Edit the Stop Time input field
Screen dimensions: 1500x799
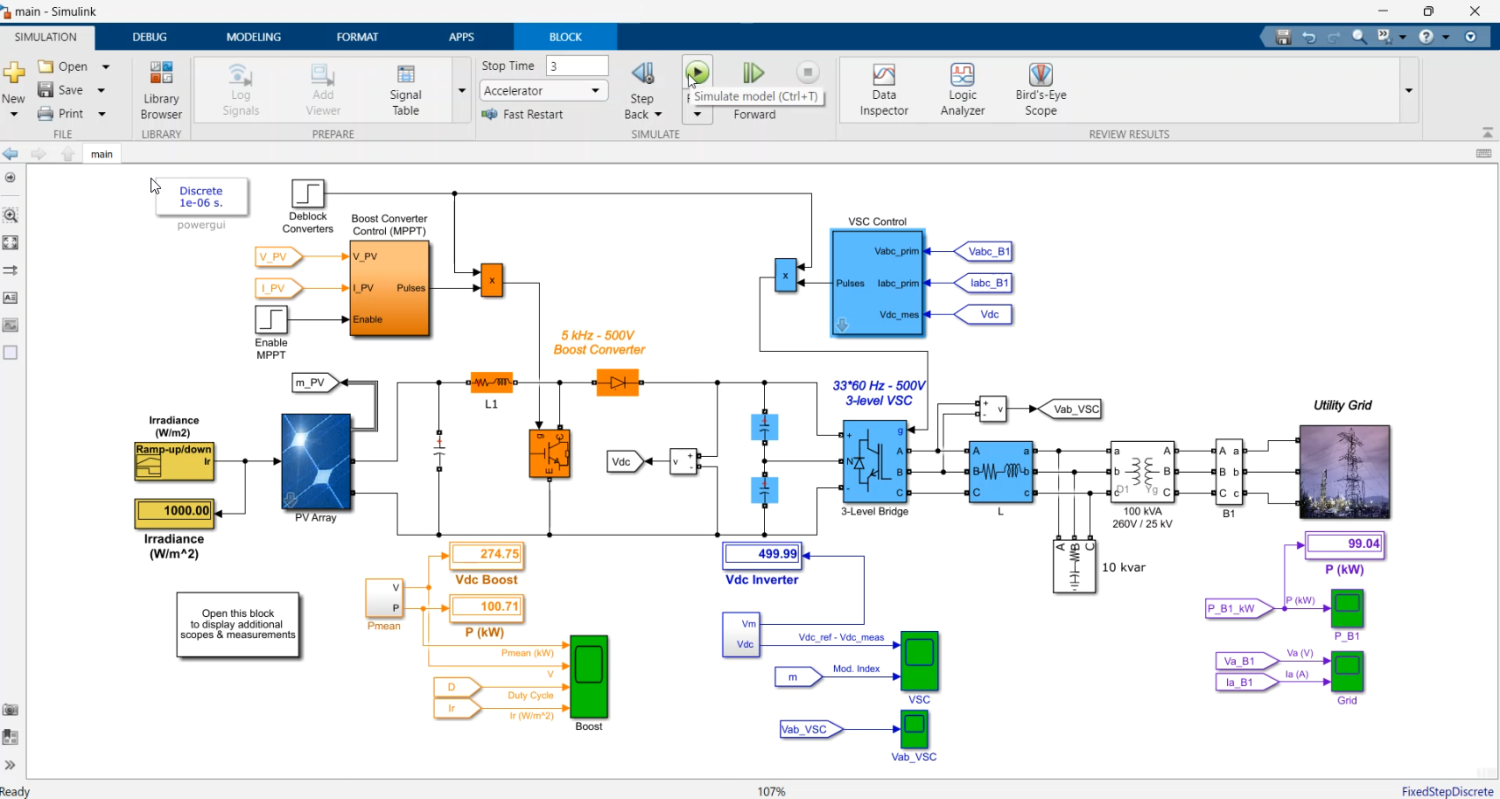[578, 65]
